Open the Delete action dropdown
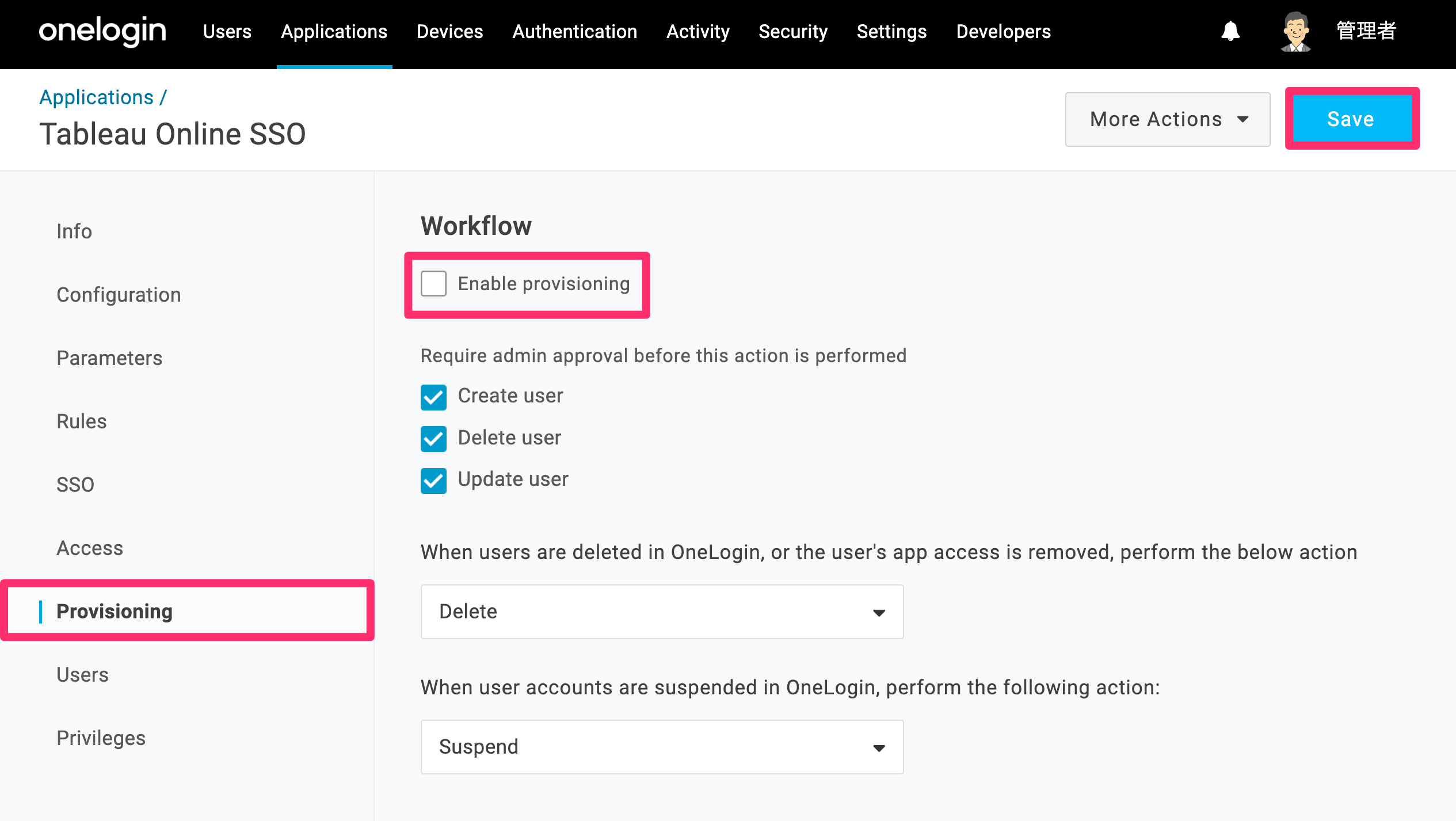 [662, 611]
